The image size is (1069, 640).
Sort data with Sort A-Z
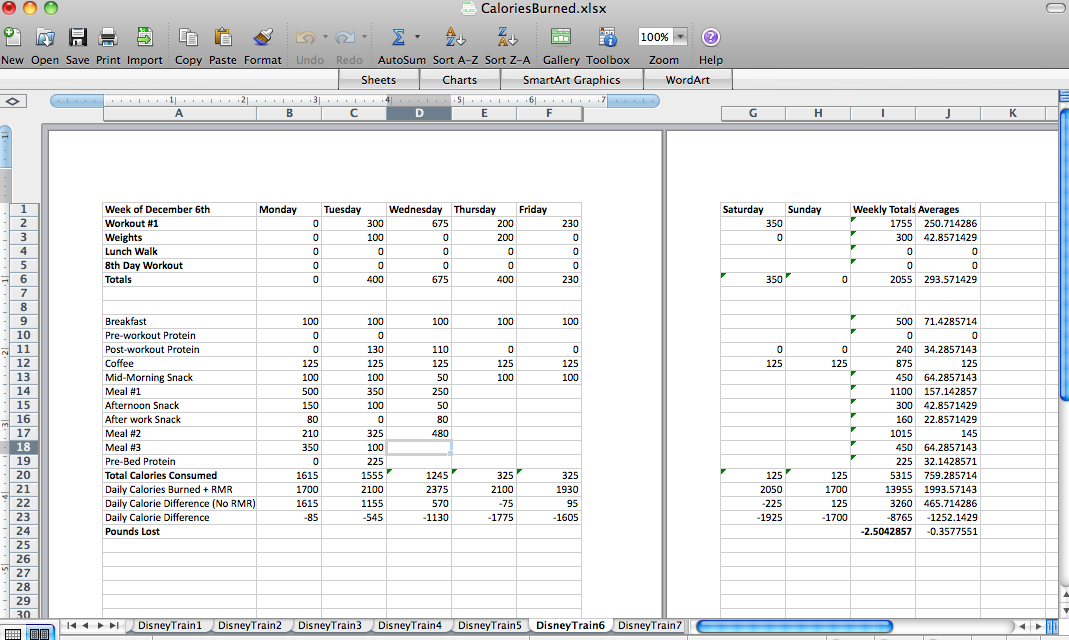pyautogui.click(x=455, y=38)
